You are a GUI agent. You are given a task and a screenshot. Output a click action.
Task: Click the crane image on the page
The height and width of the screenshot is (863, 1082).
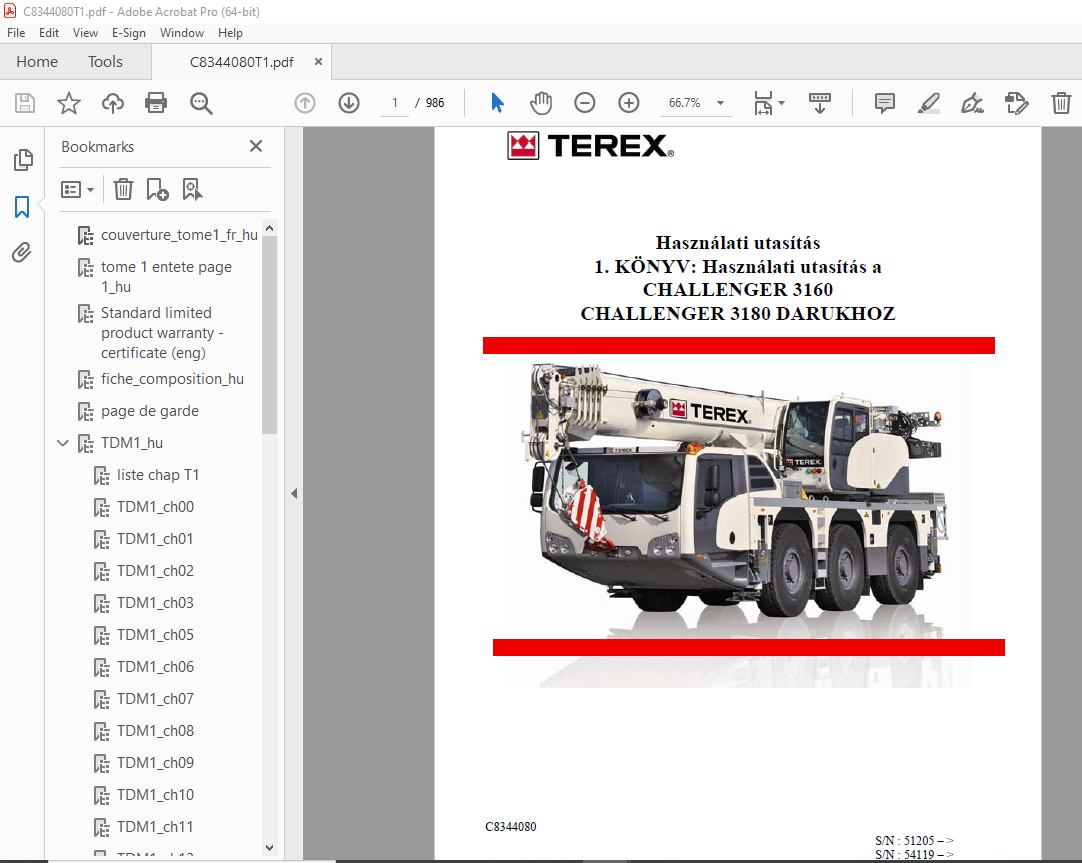point(738,524)
